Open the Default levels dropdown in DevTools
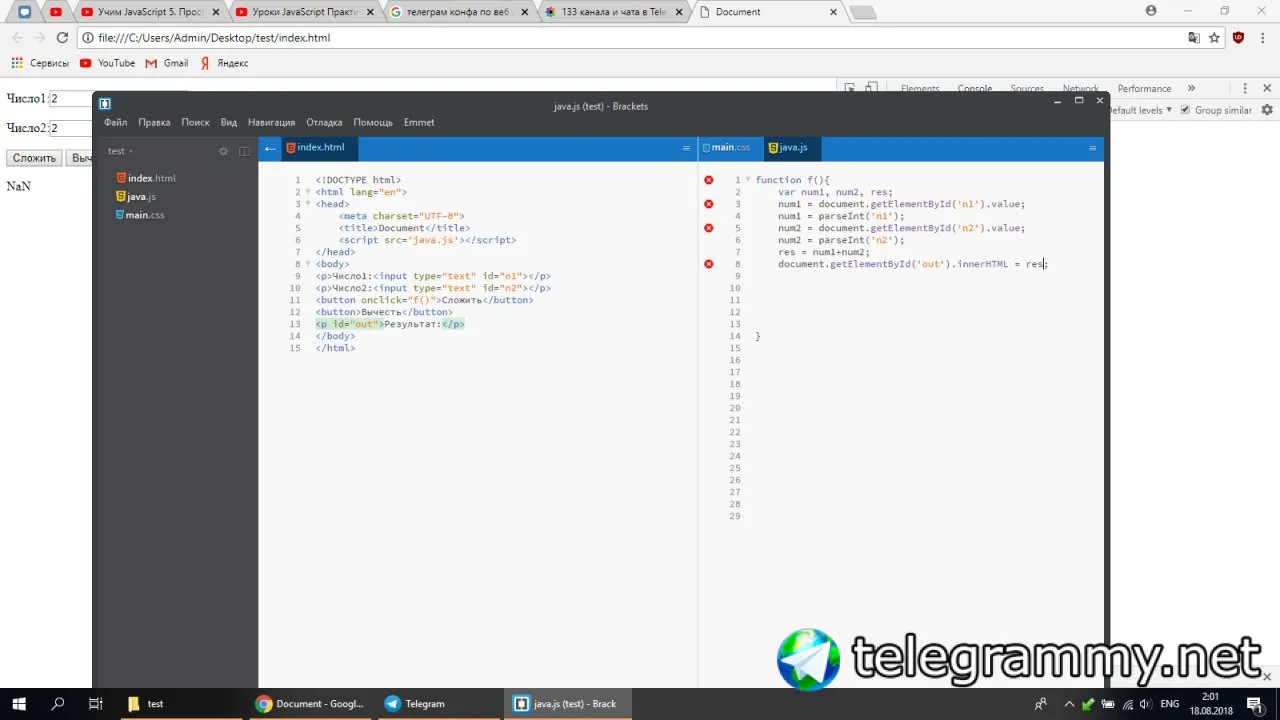Image resolution: width=1280 pixels, height=720 pixels. tap(1140, 110)
